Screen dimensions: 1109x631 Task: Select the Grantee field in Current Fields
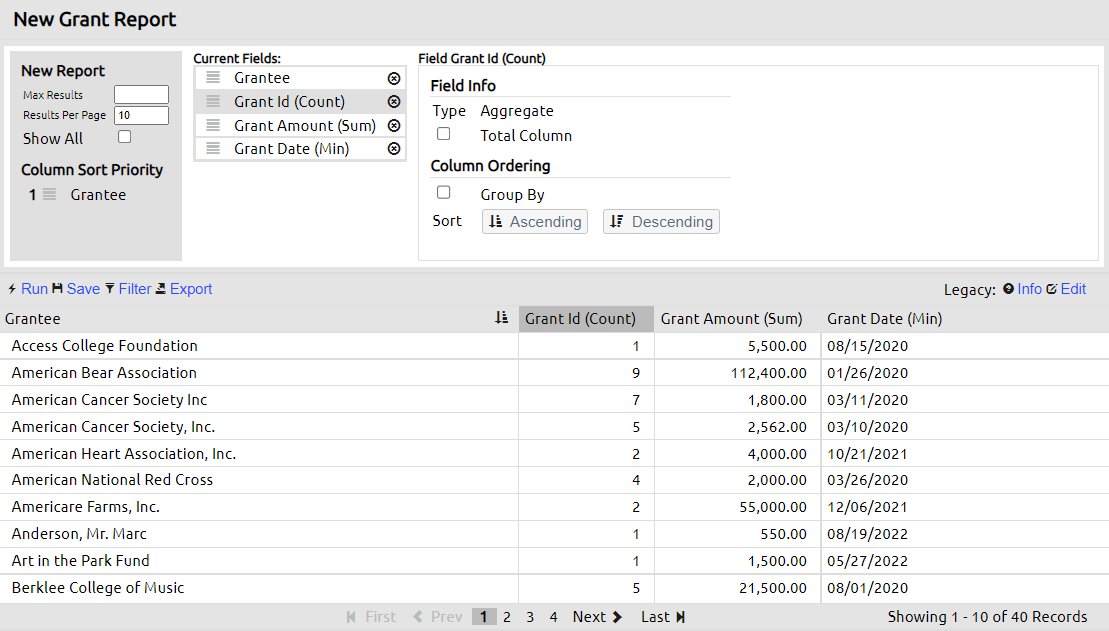(300, 78)
